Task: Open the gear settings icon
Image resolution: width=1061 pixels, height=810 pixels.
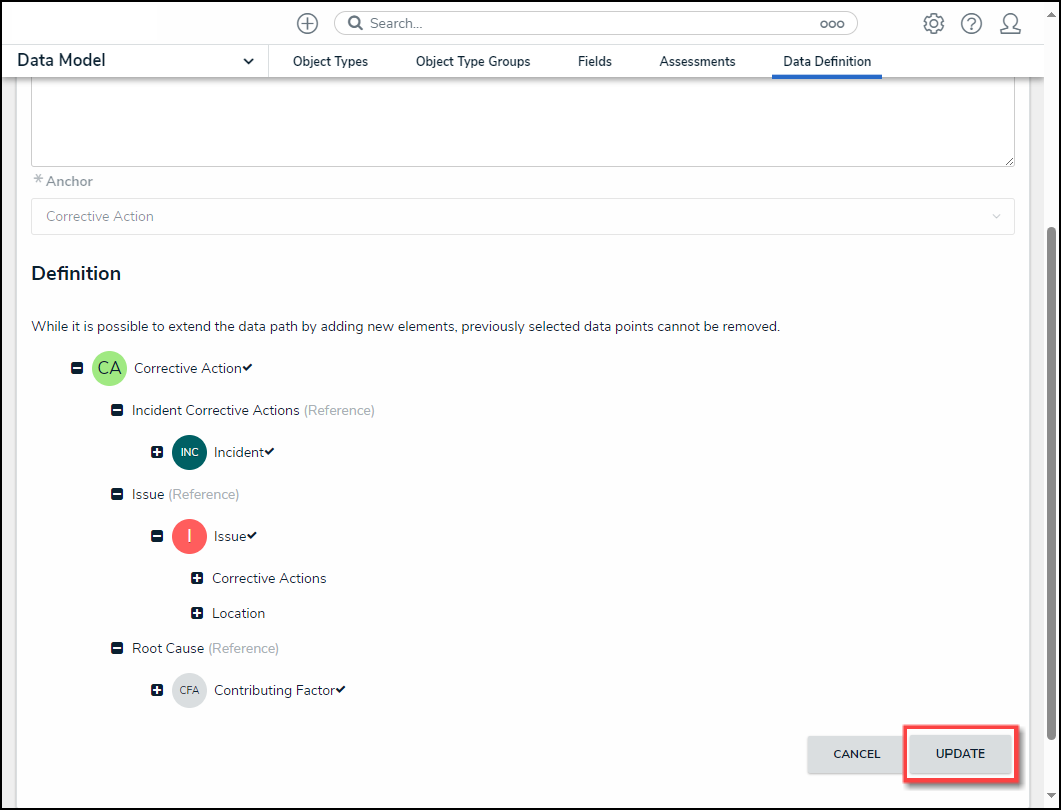Action: pos(933,23)
